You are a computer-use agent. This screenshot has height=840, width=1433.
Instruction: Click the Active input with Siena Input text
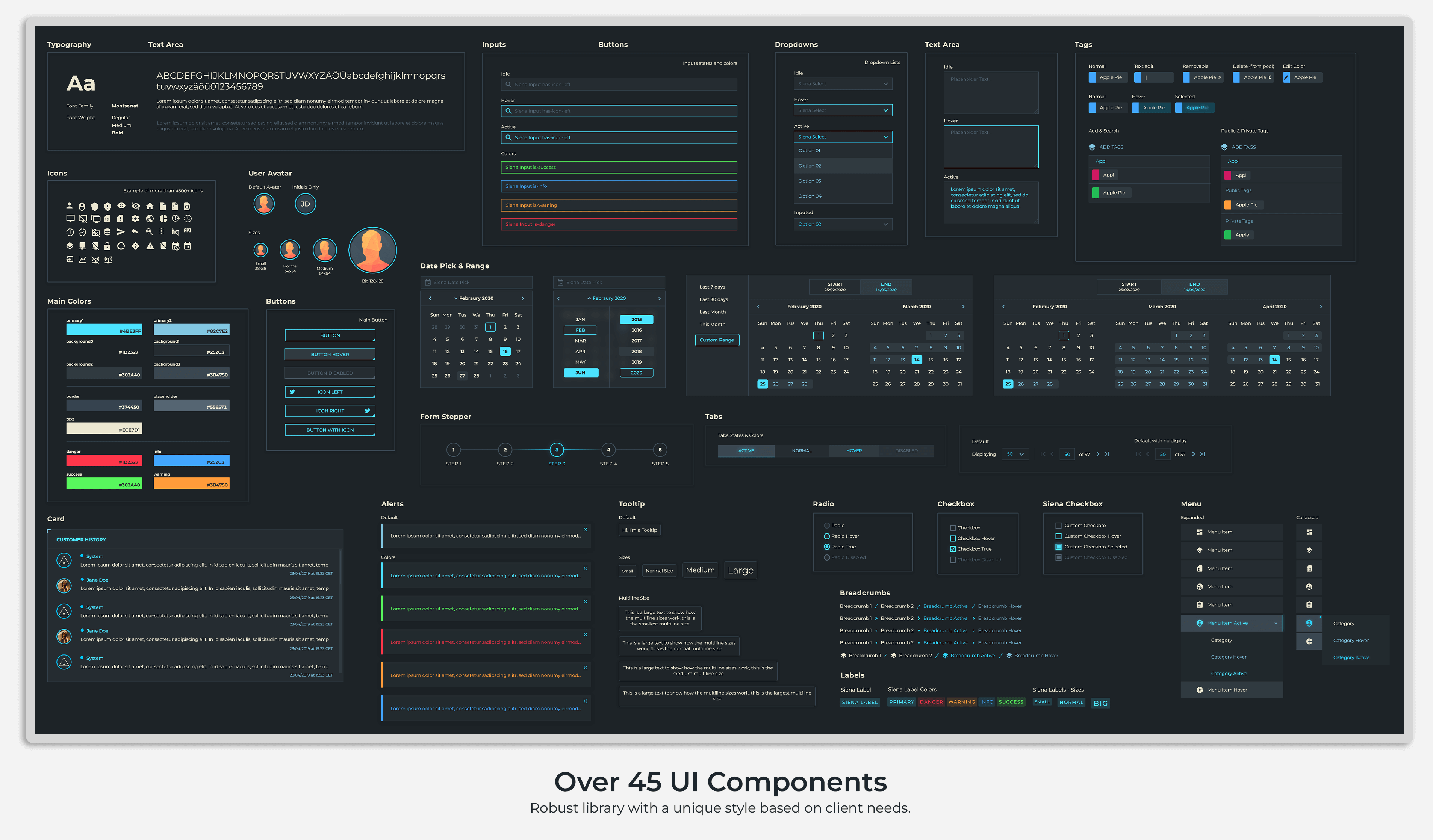(619, 138)
